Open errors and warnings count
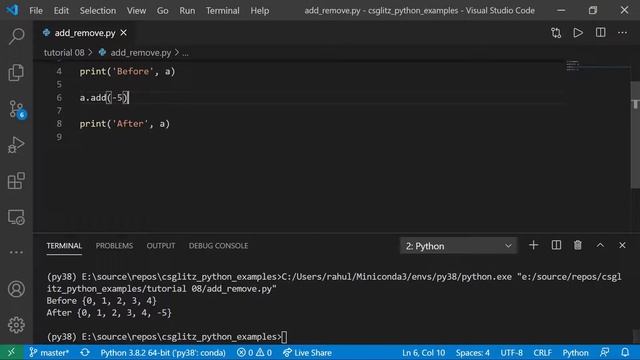The width and height of the screenshot is (640, 360). tap(254, 352)
